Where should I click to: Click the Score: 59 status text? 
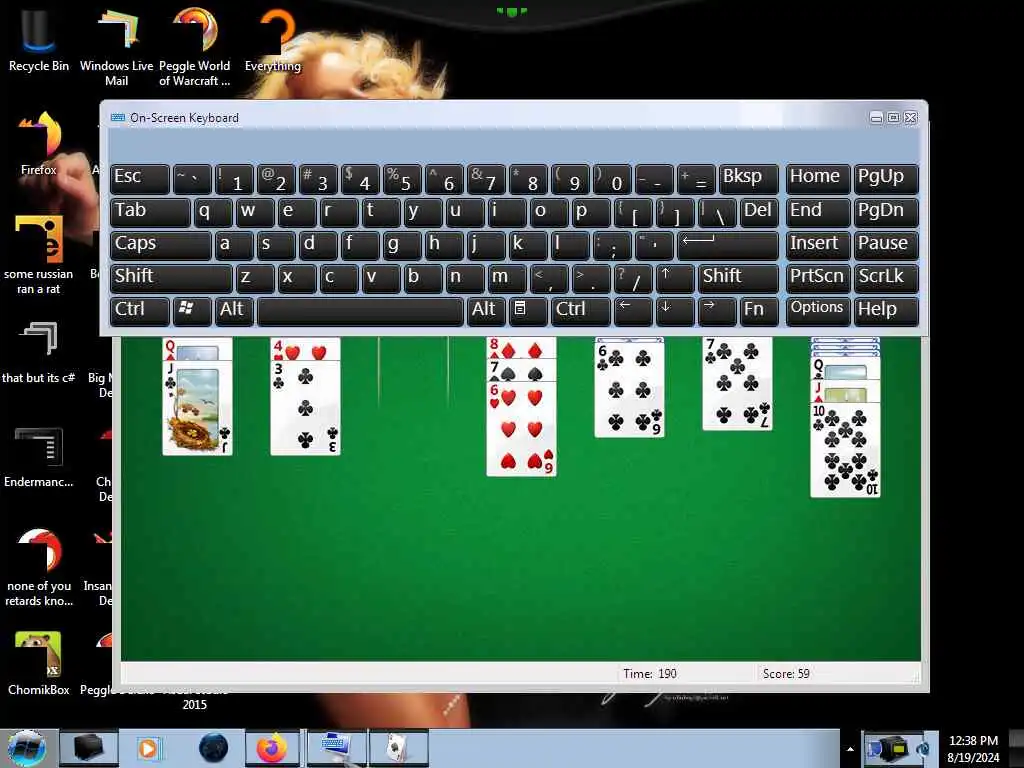[786, 673]
